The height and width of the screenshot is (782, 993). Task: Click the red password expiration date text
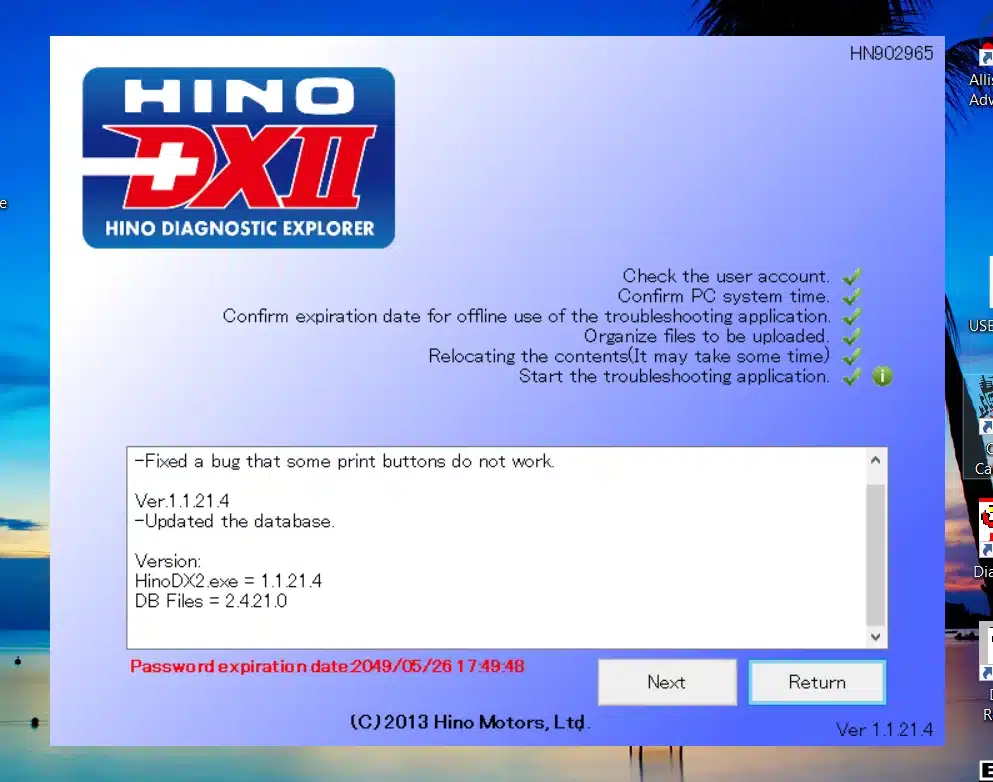[327, 666]
